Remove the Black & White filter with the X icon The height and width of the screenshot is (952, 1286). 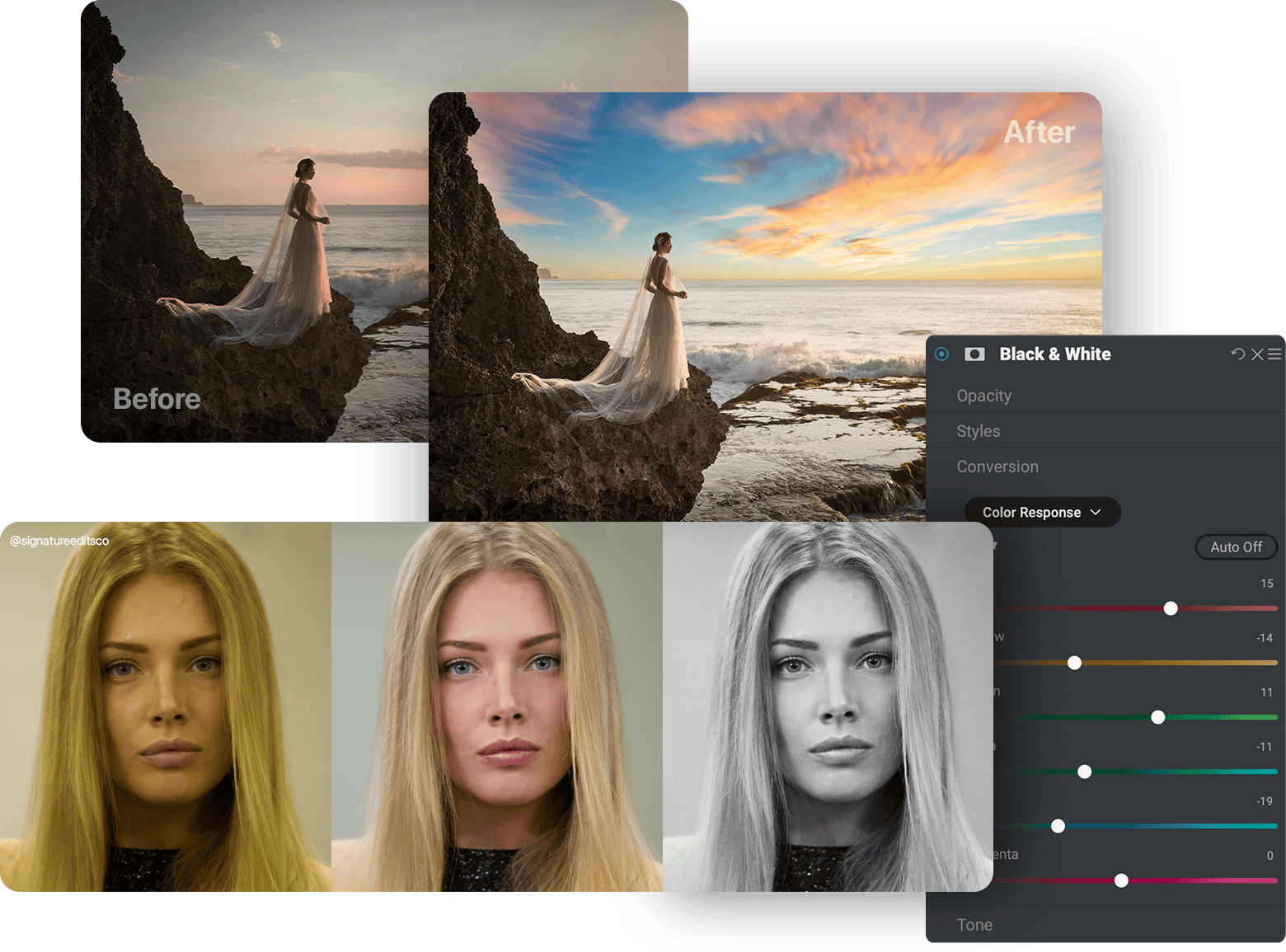click(1257, 354)
